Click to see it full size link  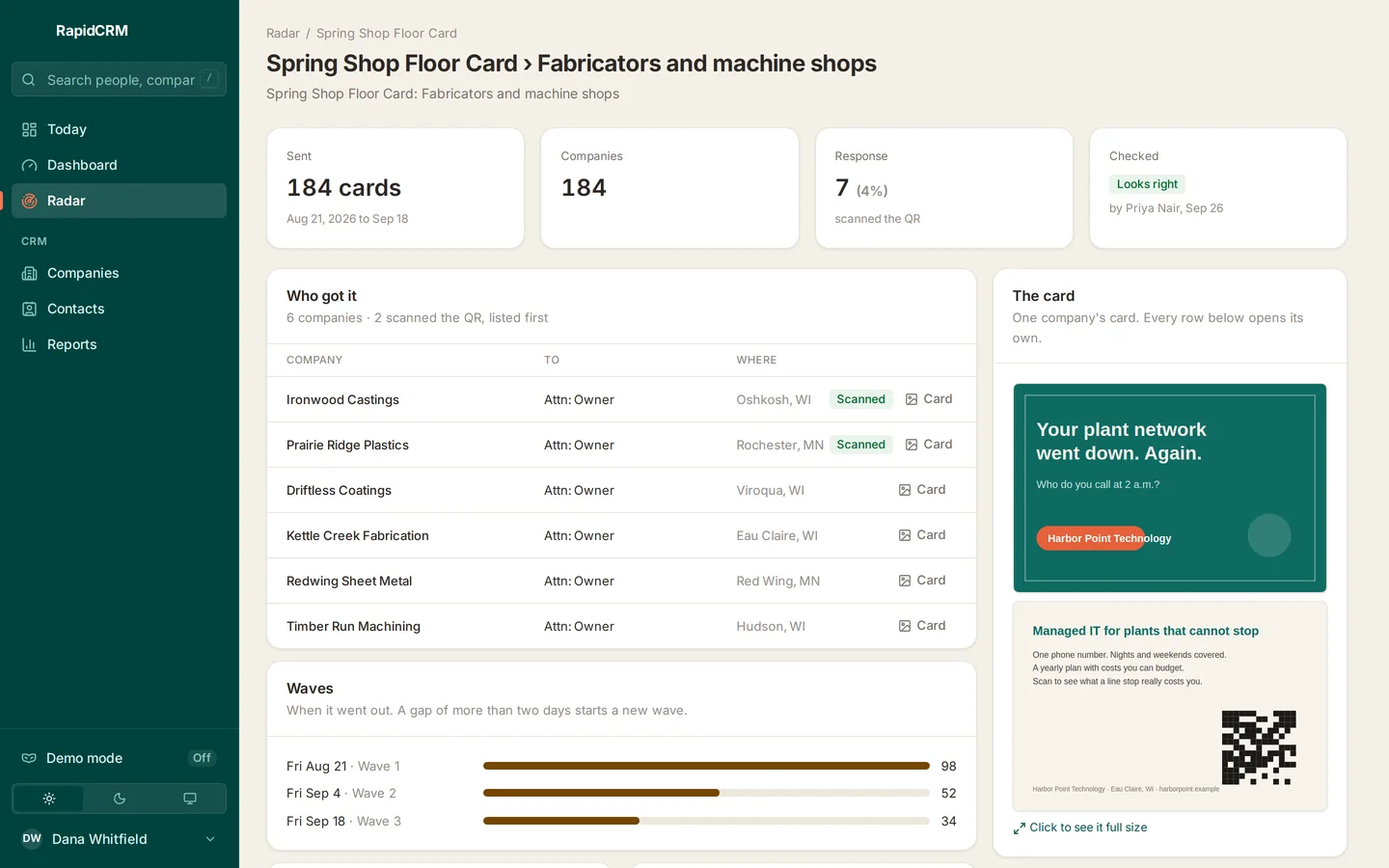coord(1088,827)
